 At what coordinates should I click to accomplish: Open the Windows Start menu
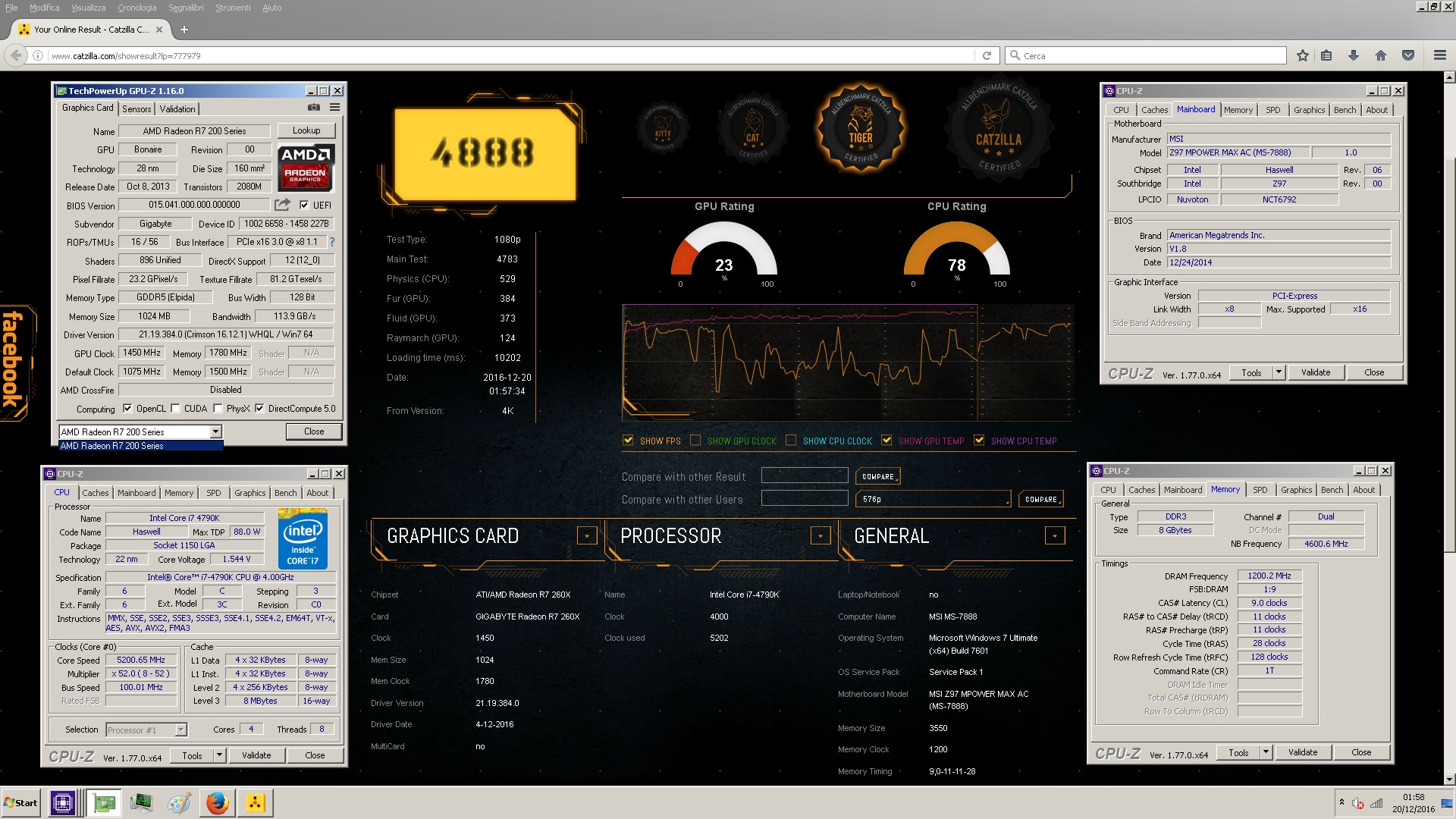(20, 802)
